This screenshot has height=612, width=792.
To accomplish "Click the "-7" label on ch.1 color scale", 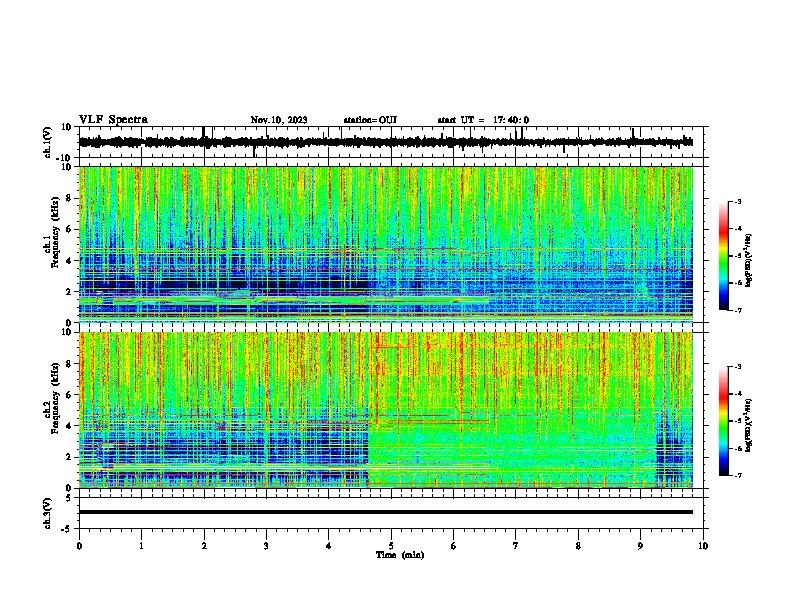I will 738,310.
